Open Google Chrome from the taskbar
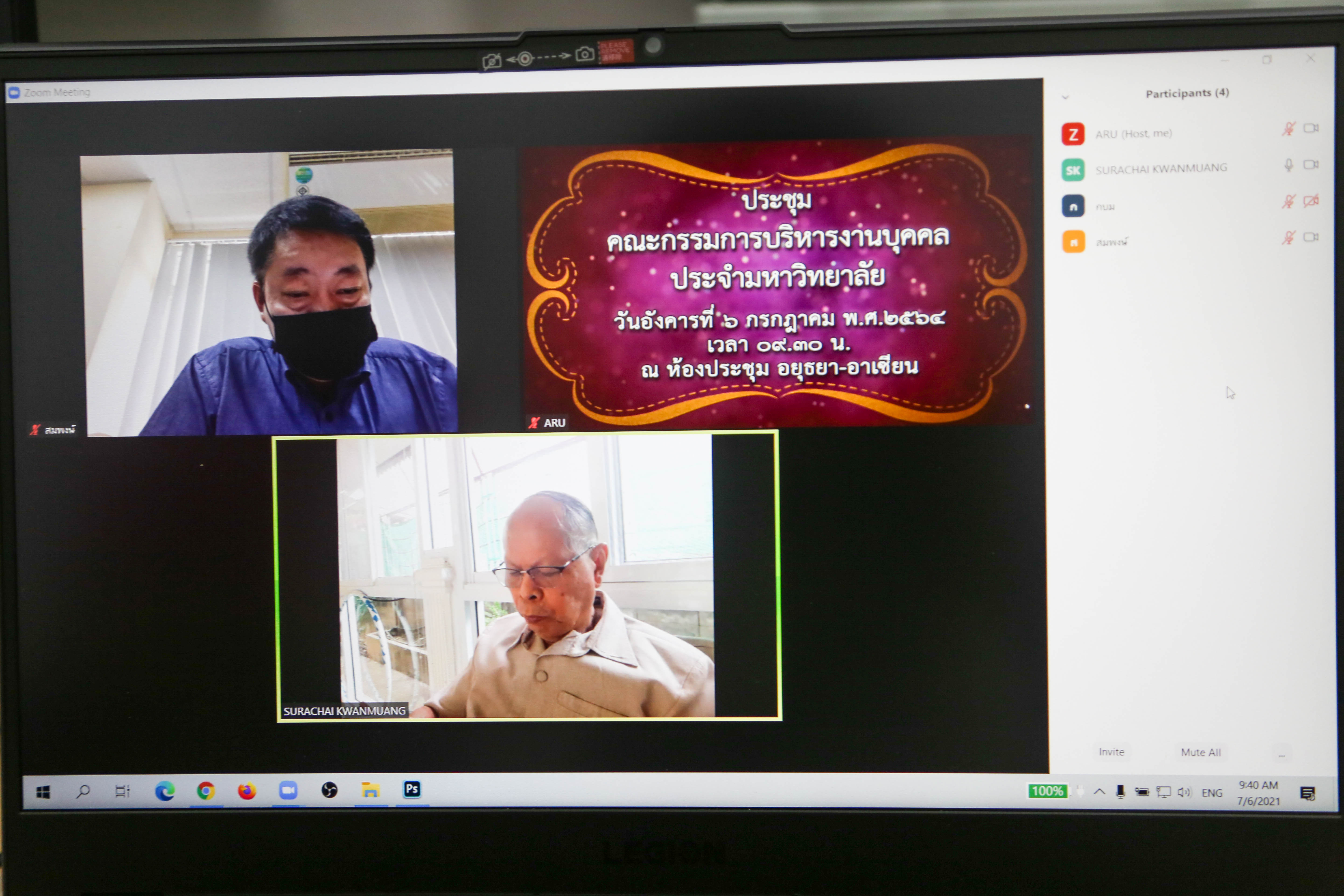Image resolution: width=1344 pixels, height=896 pixels. (x=206, y=791)
